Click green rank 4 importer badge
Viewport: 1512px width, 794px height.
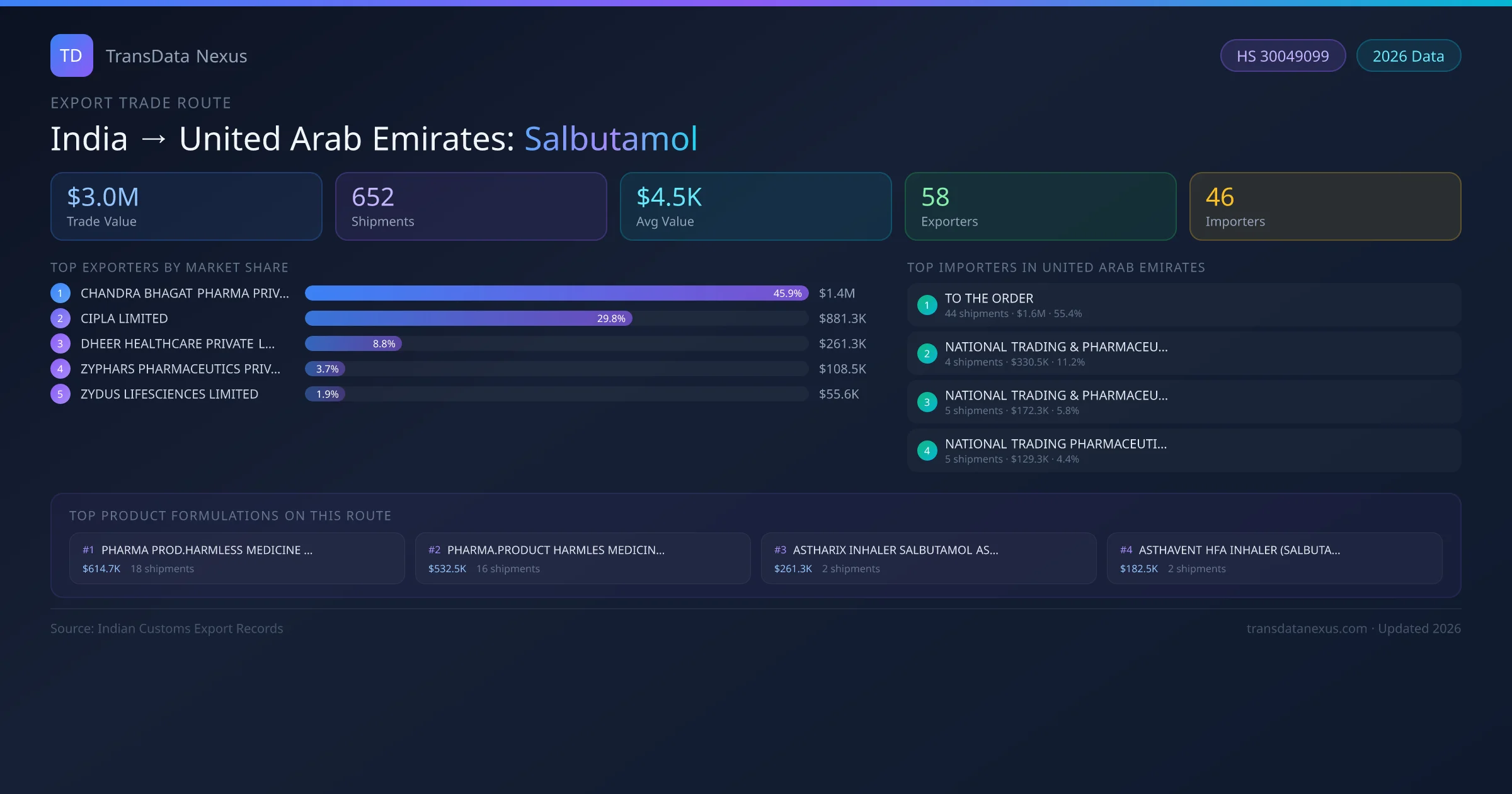click(x=927, y=451)
